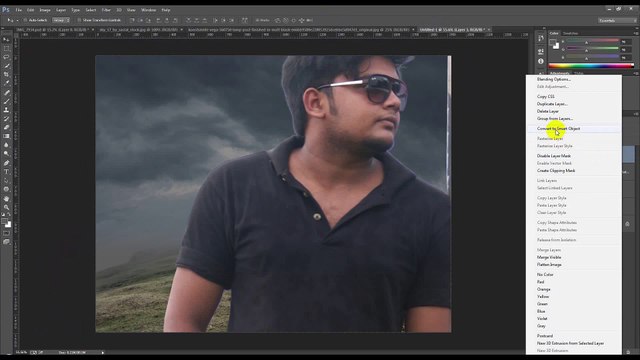Open the Filter menu

click(x=106, y=10)
